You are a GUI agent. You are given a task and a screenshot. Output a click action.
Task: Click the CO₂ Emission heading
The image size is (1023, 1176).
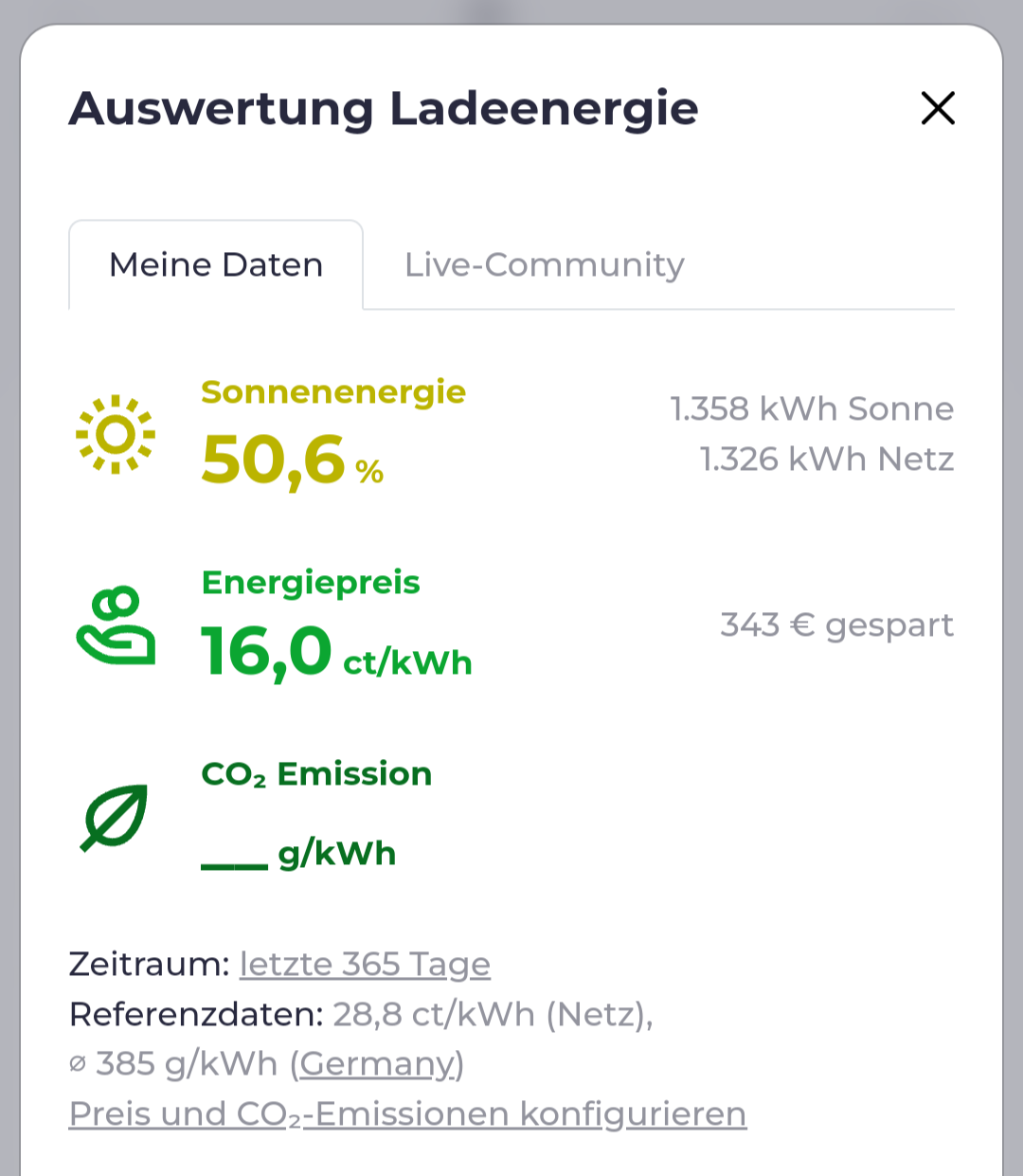[x=316, y=774]
